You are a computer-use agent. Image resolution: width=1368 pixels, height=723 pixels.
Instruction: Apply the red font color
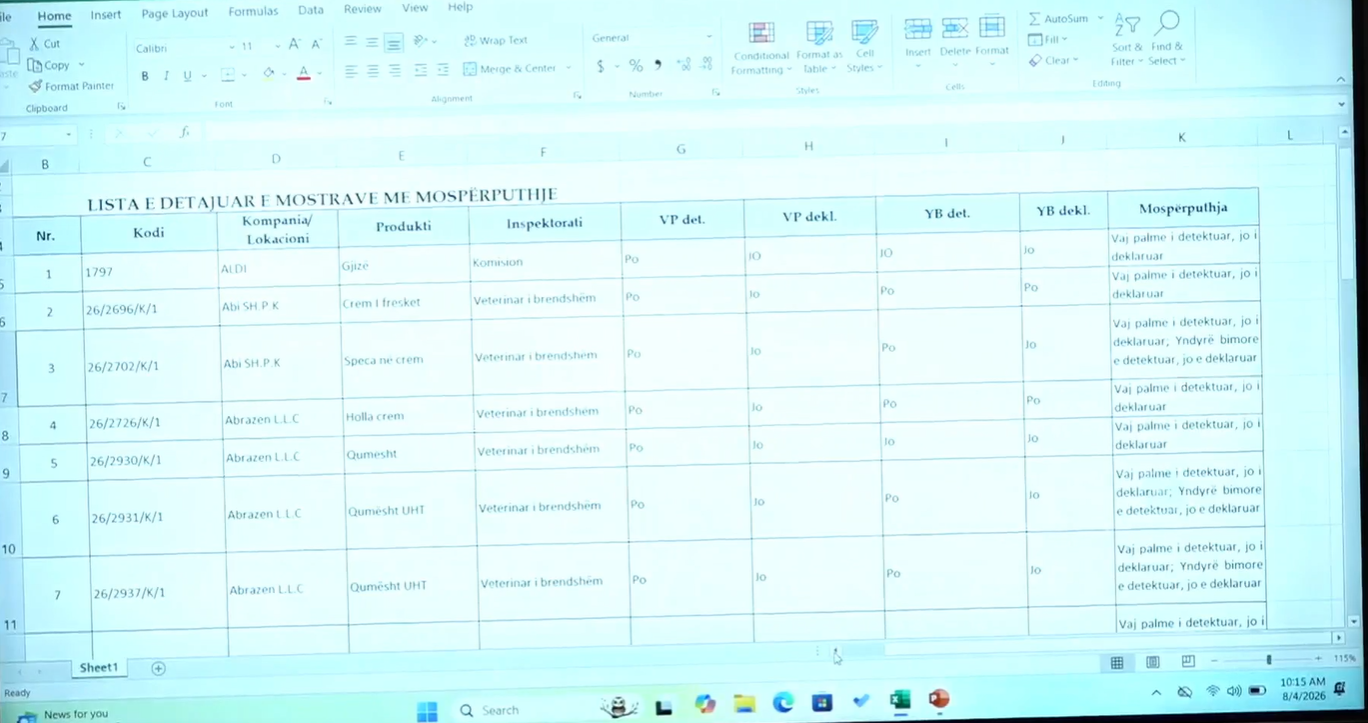pyautogui.click(x=304, y=74)
